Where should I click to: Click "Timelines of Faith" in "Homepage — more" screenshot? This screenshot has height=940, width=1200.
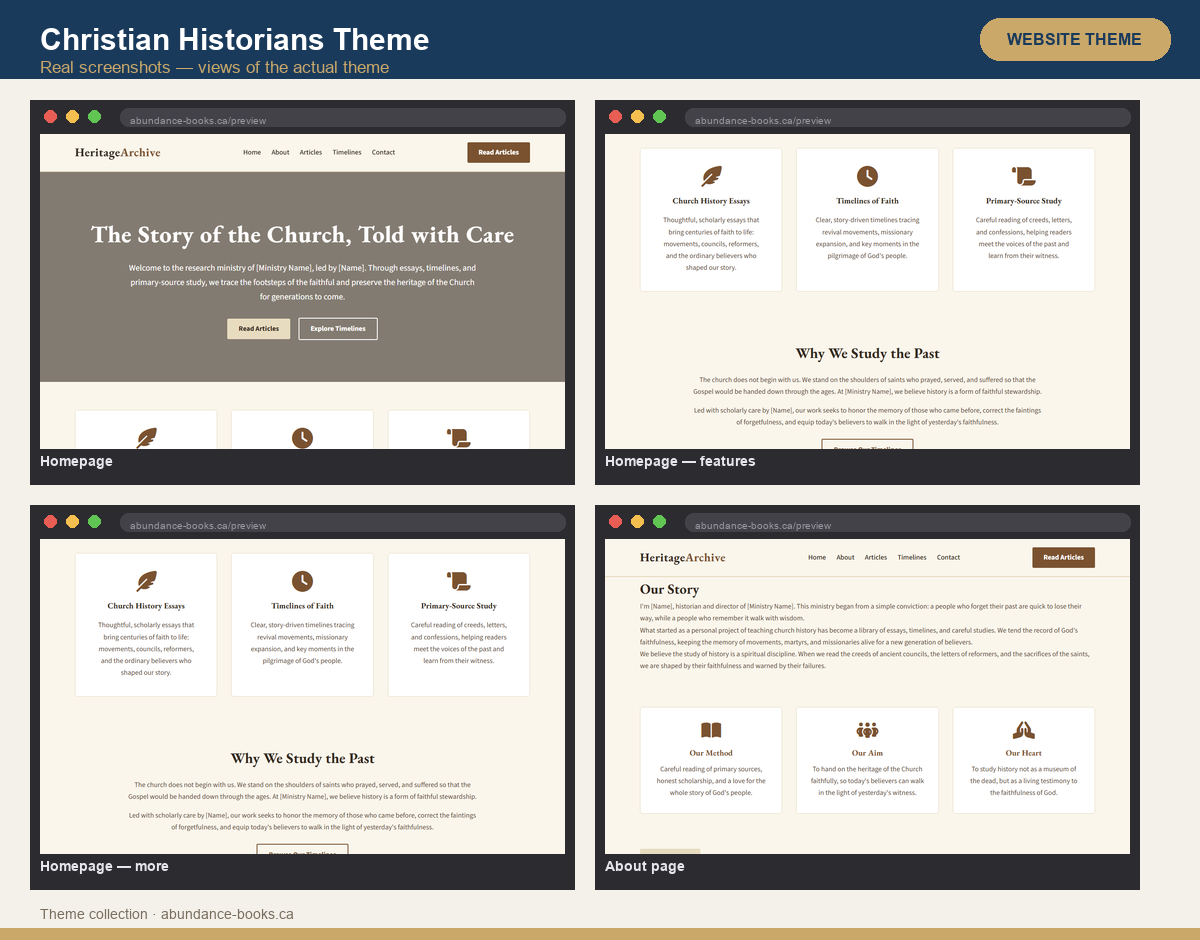click(302, 606)
